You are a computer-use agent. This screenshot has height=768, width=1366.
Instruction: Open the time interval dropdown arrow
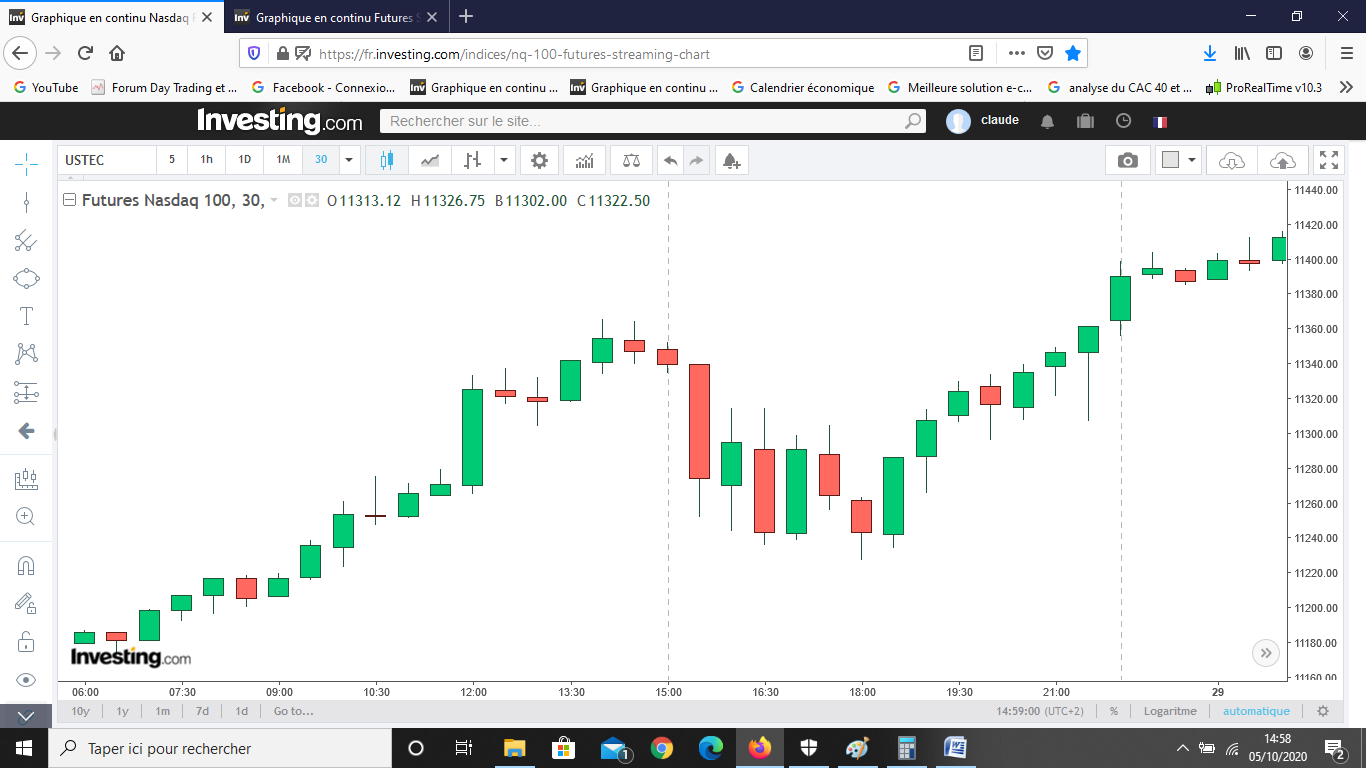[x=349, y=160]
